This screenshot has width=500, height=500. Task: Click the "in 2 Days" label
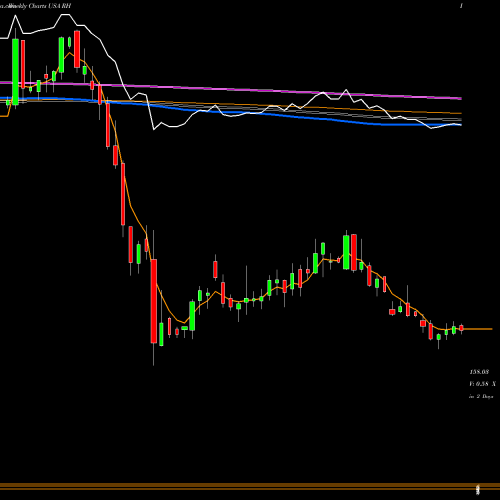(x=481, y=396)
